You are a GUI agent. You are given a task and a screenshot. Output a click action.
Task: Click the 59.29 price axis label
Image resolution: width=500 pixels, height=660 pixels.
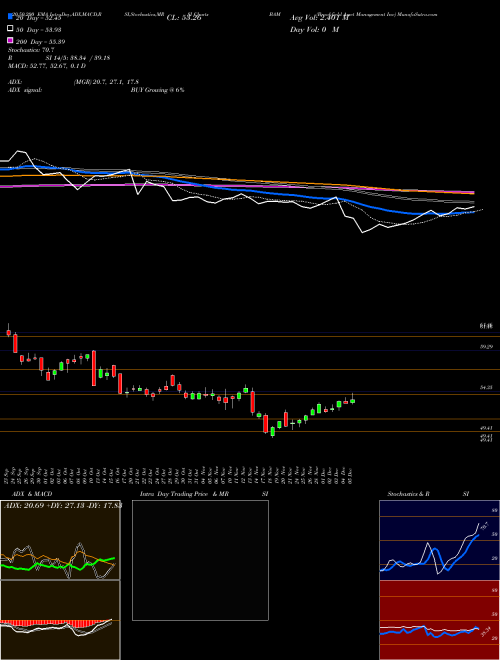point(487,347)
